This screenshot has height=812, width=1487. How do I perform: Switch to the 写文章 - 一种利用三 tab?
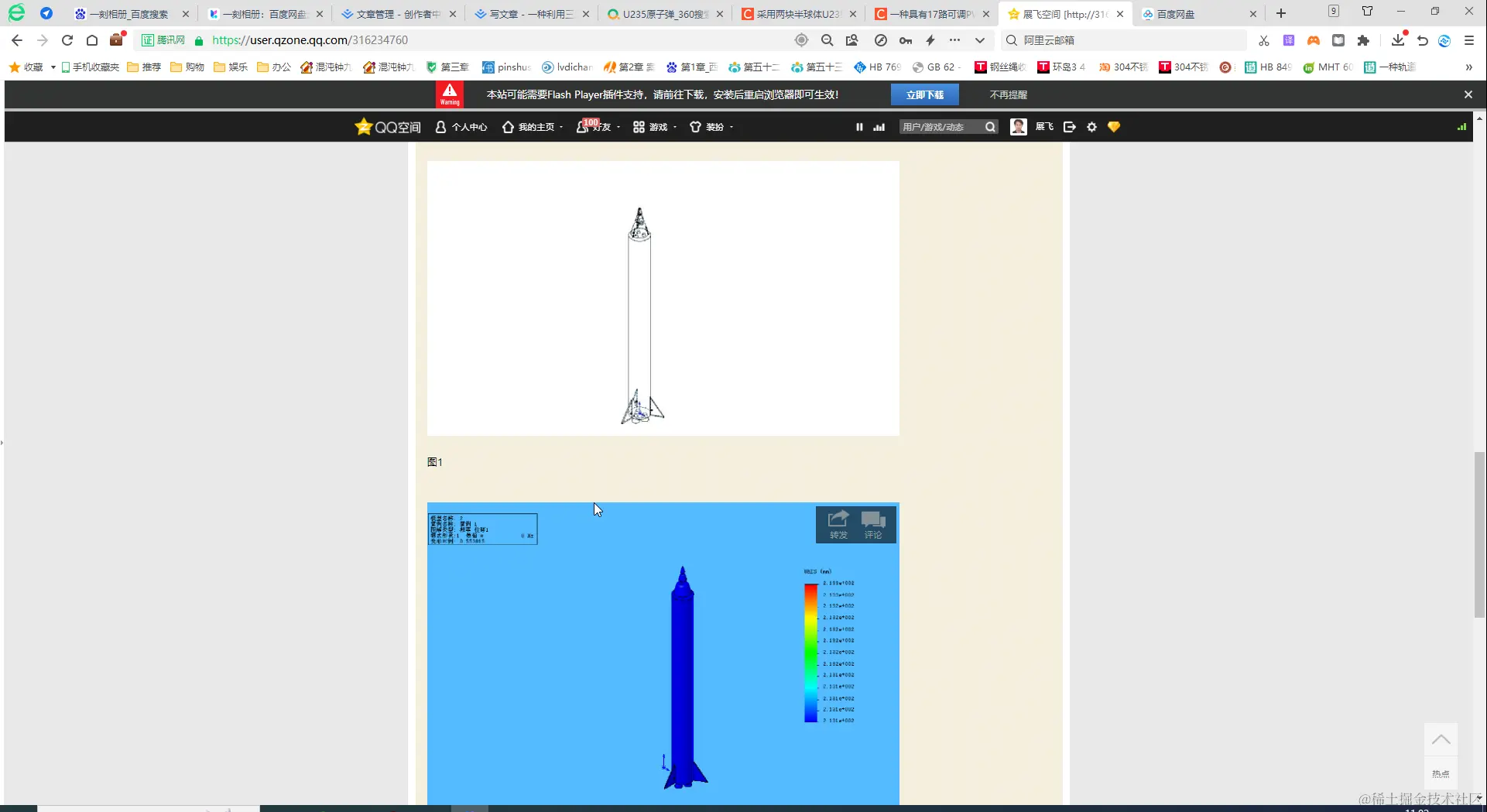coord(531,14)
